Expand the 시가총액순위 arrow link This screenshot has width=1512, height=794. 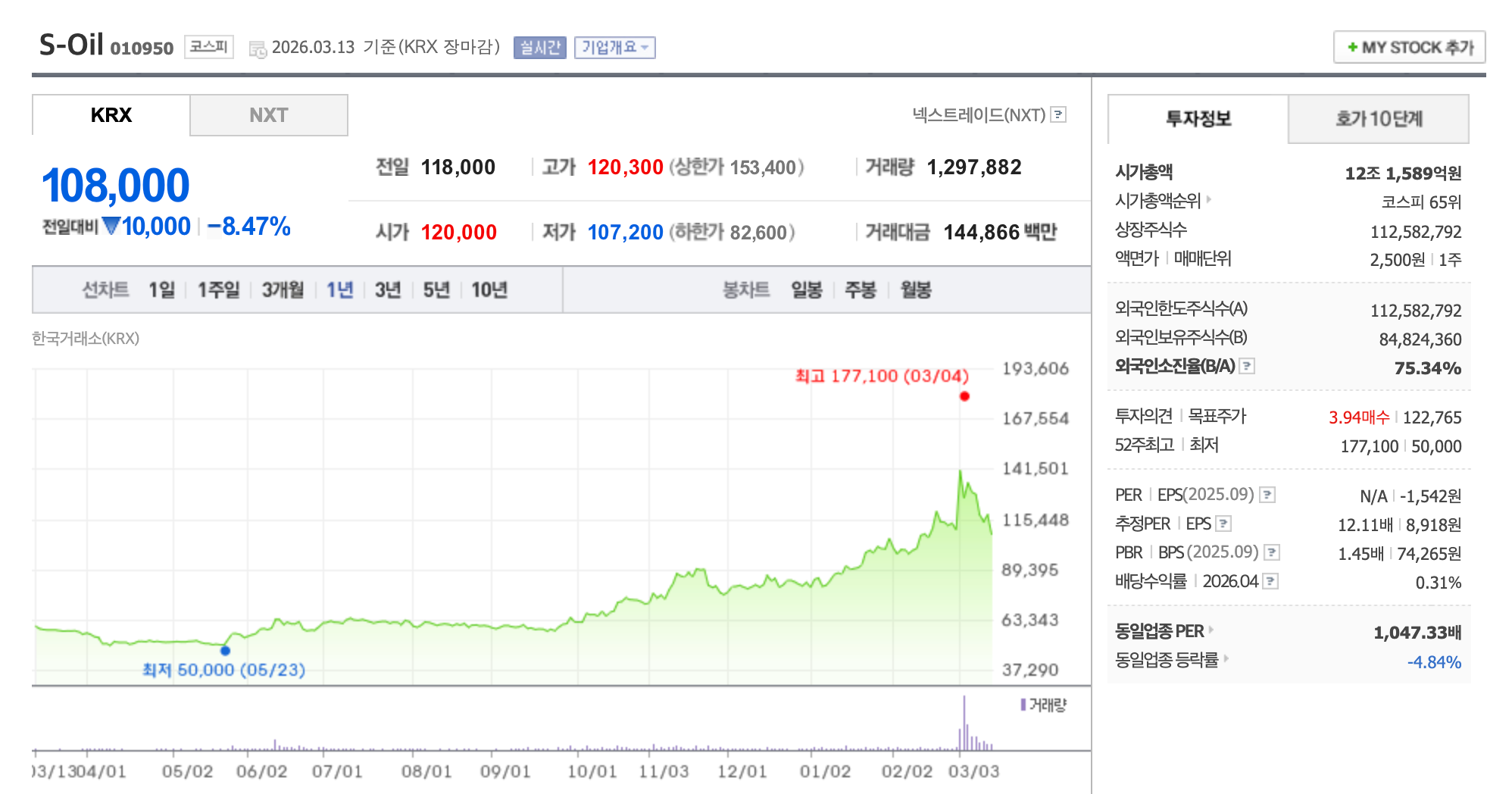click(1208, 200)
